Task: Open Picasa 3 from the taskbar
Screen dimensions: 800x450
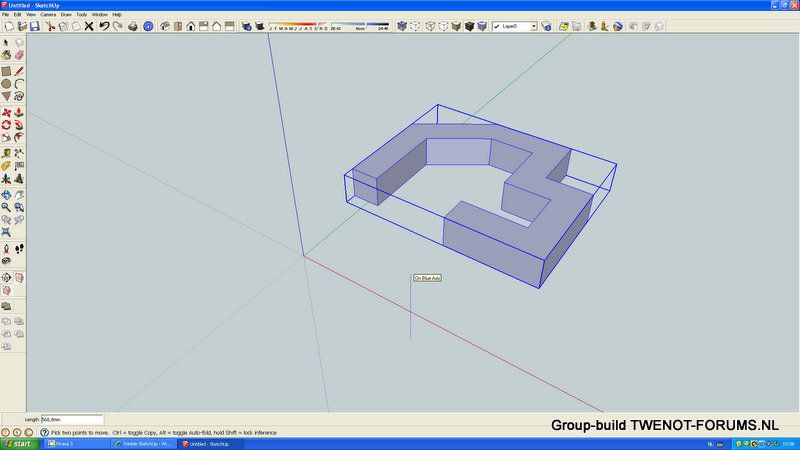Action: [77, 444]
